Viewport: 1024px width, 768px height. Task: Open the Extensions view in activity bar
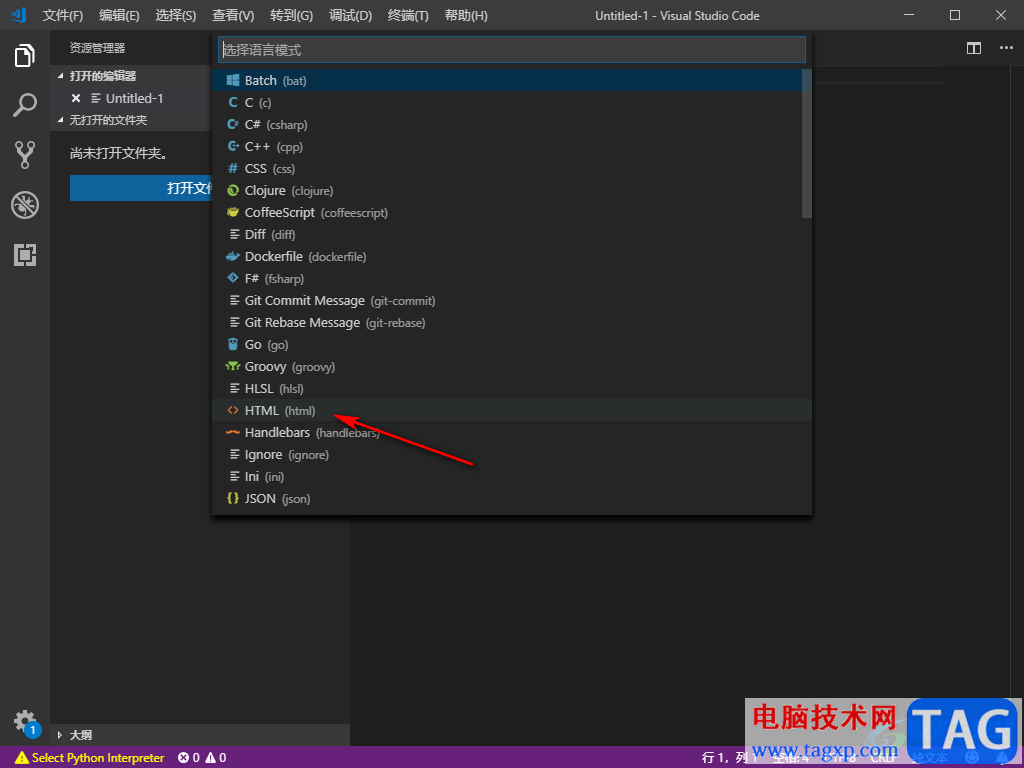click(25, 255)
